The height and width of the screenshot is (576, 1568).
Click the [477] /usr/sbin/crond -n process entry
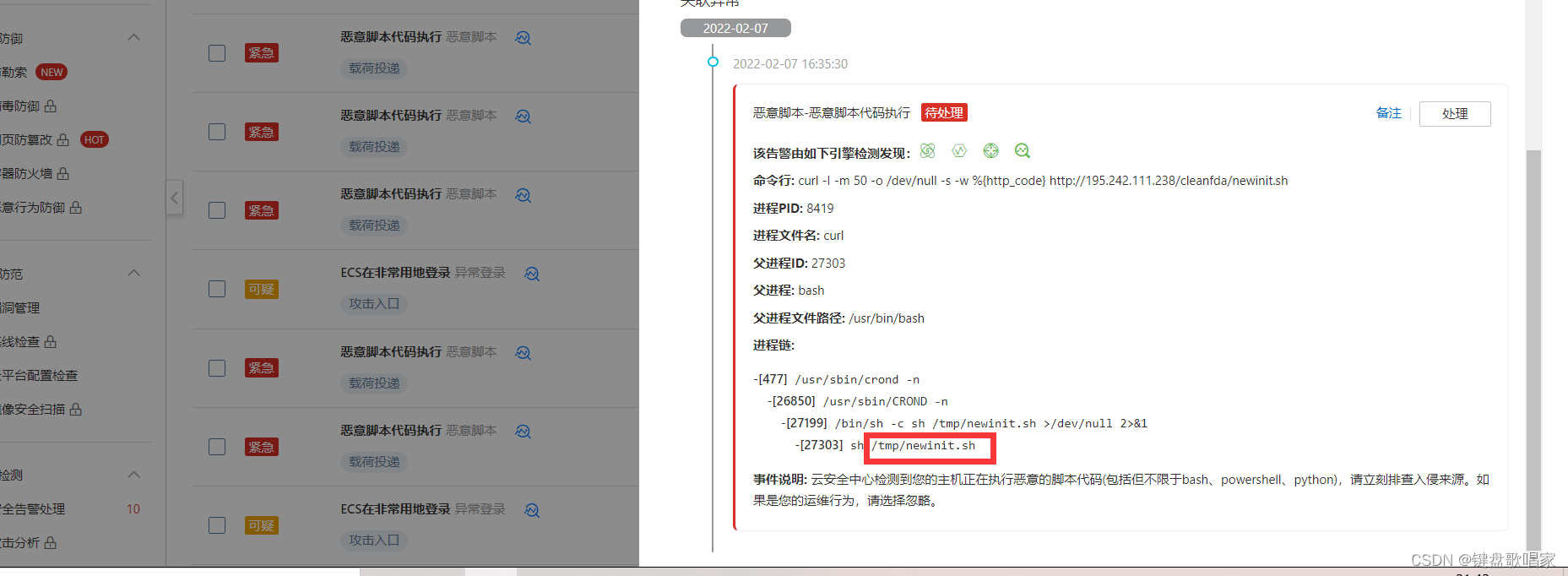click(x=837, y=379)
